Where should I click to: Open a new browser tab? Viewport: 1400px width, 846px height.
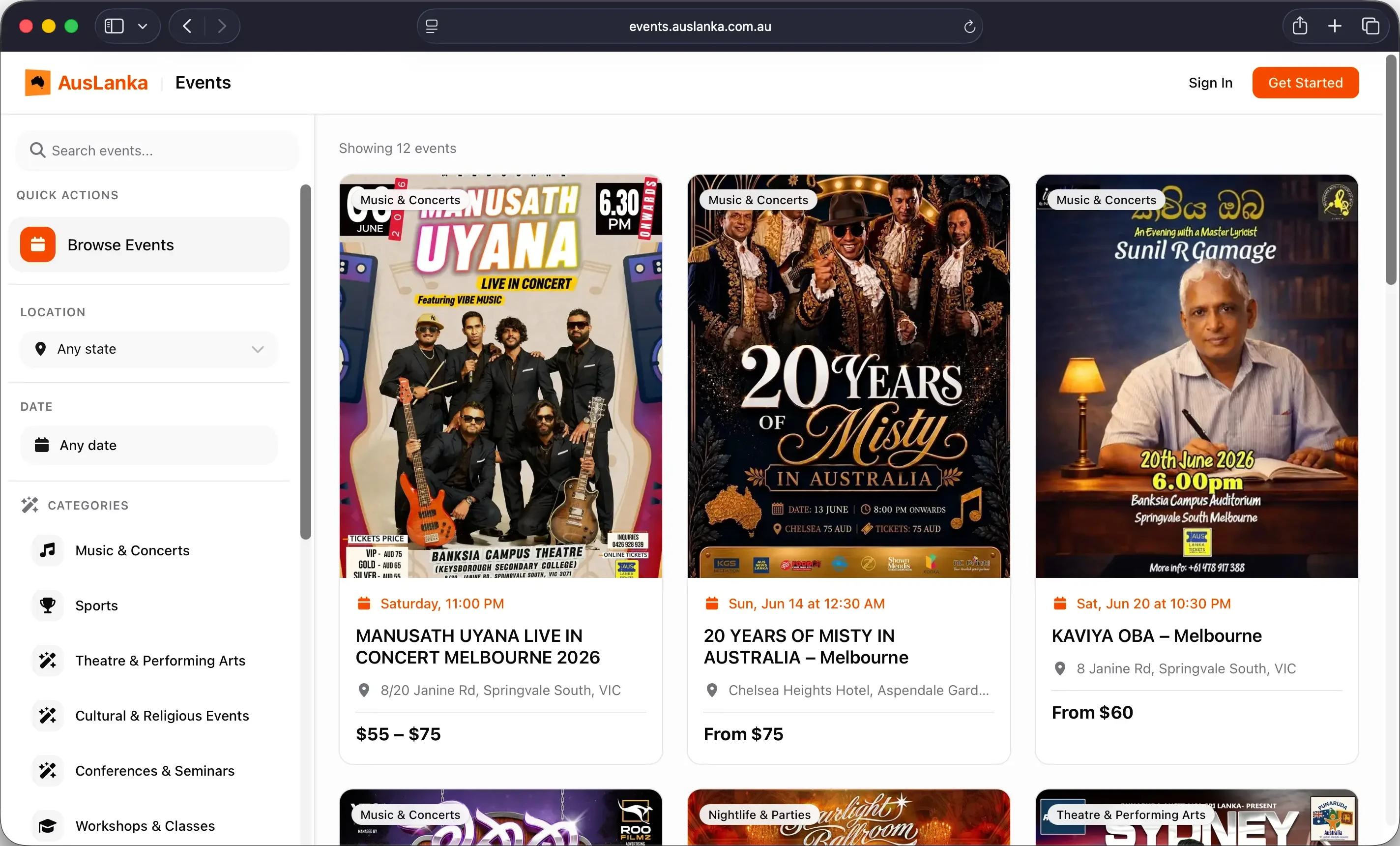click(1335, 26)
